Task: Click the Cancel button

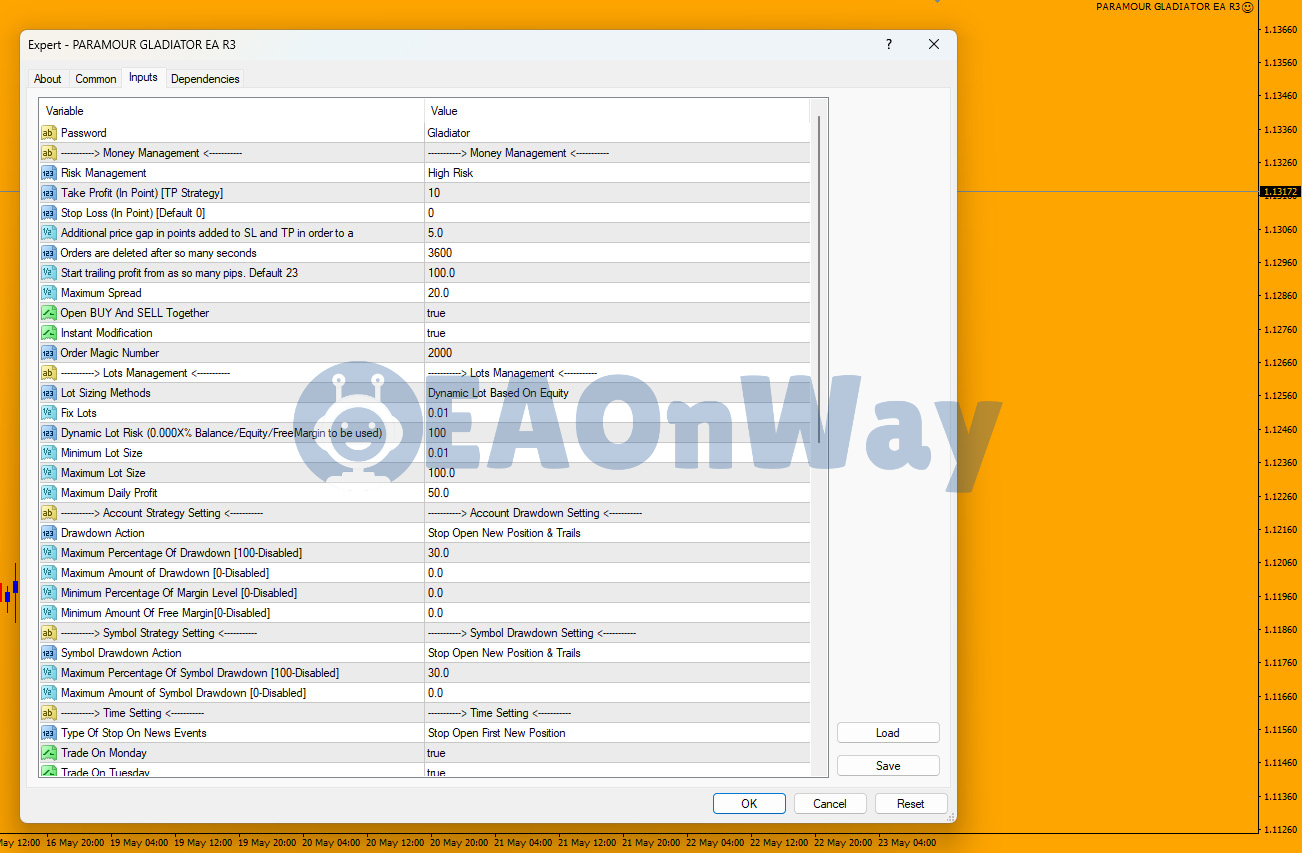Action: coord(830,804)
